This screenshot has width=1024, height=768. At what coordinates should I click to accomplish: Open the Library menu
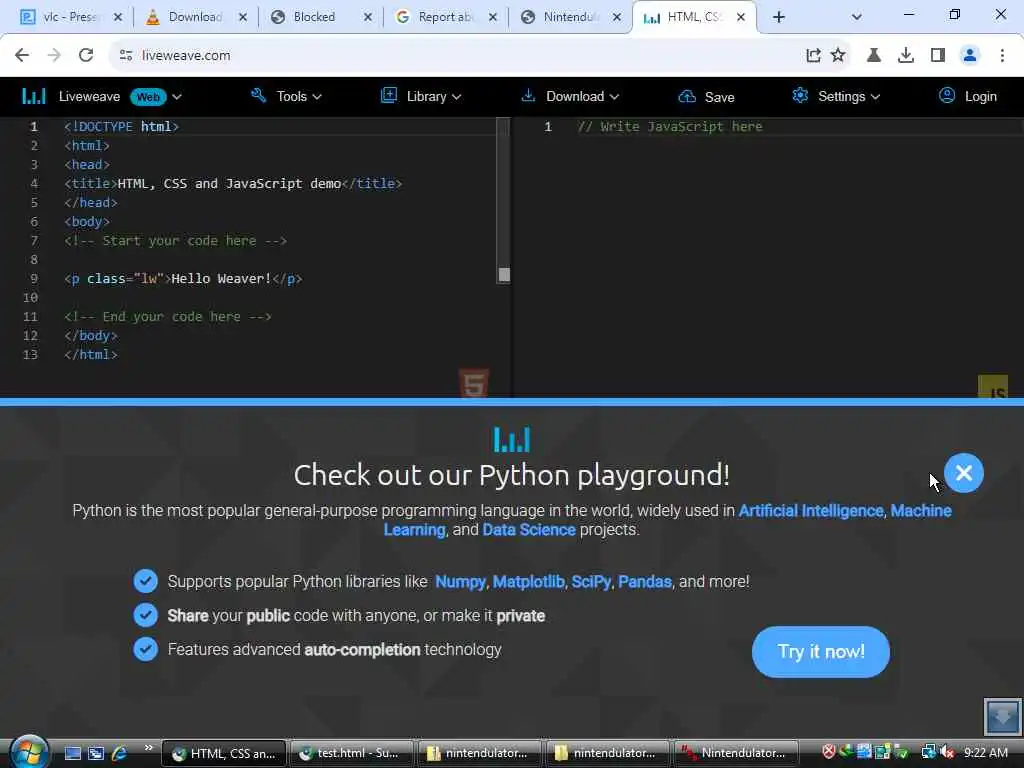[434, 97]
